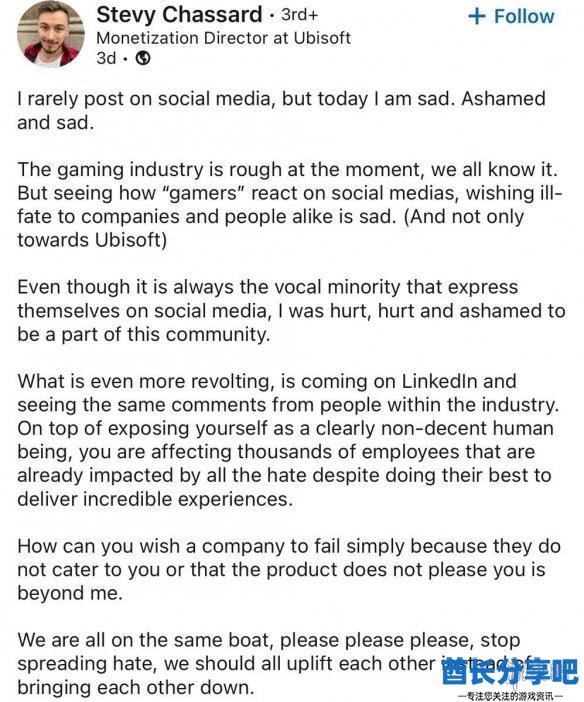The width and height of the screenshot is (584, 702).
Task: Click the line 'deliver incredible experiences.'
Action: point(155,499)
